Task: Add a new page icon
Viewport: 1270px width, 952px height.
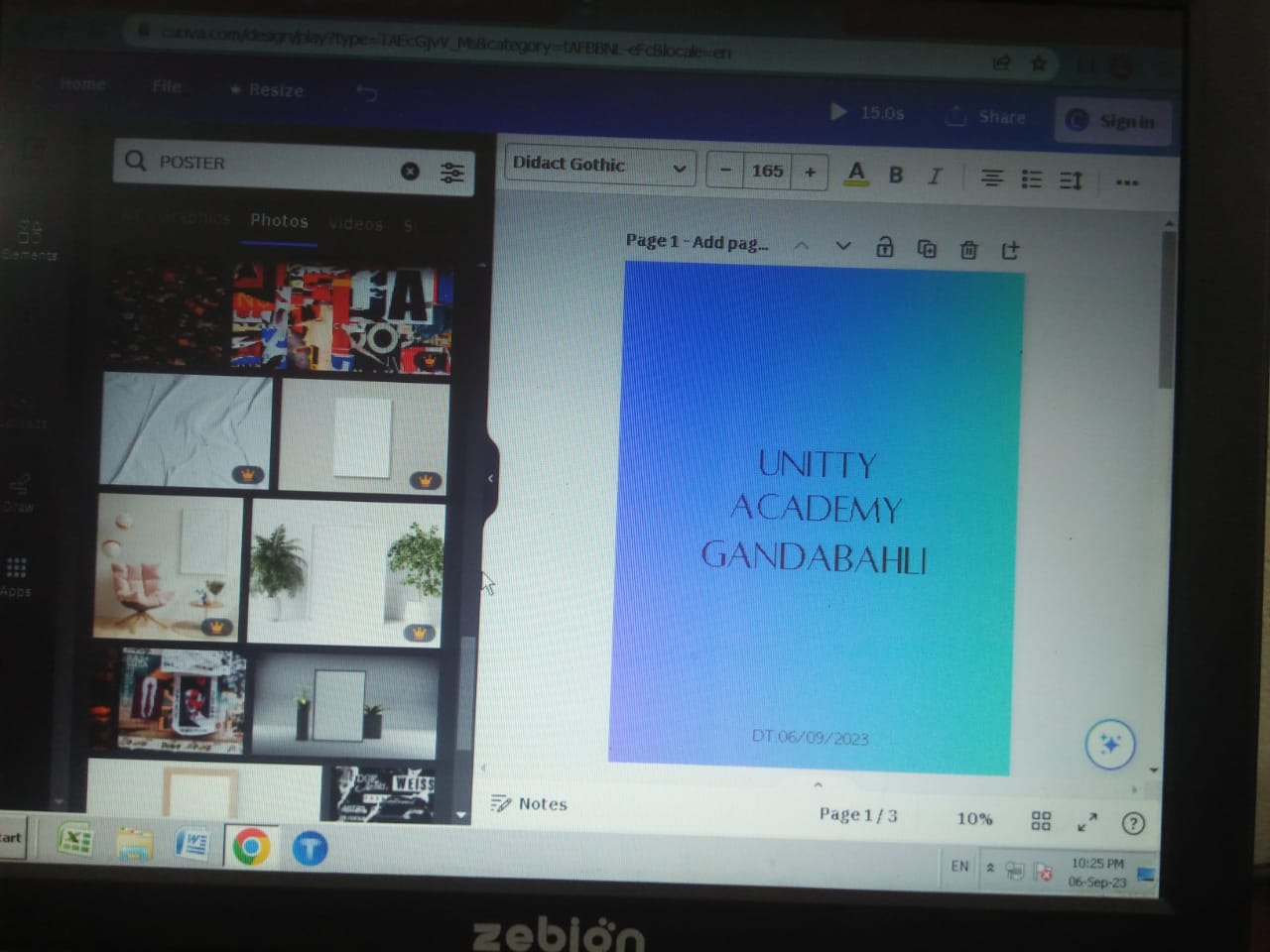Action: (x=1010, y=250)
